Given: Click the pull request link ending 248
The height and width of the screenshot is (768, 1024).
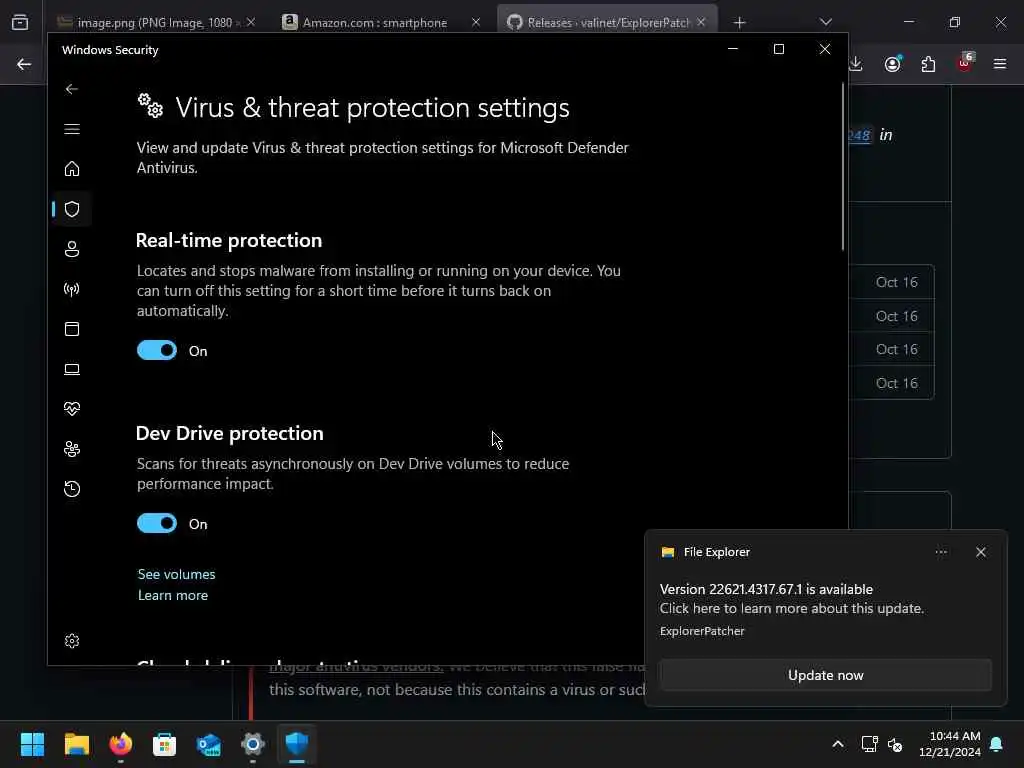Looking at the screenshot, I should 859,135.
